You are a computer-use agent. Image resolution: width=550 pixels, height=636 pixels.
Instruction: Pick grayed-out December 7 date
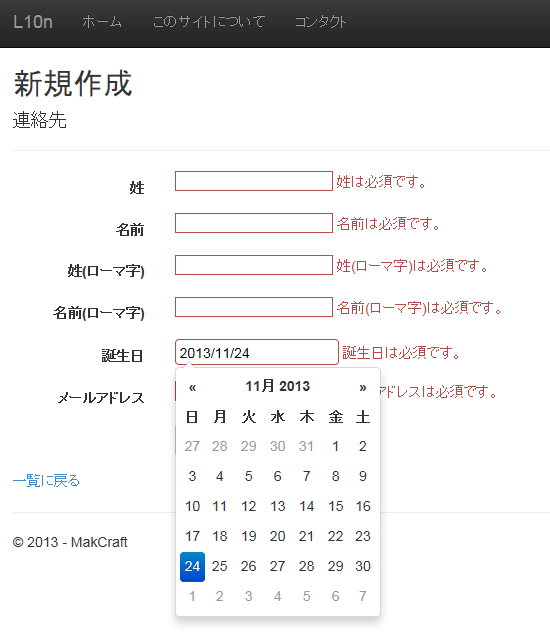[x=363, y=596]
